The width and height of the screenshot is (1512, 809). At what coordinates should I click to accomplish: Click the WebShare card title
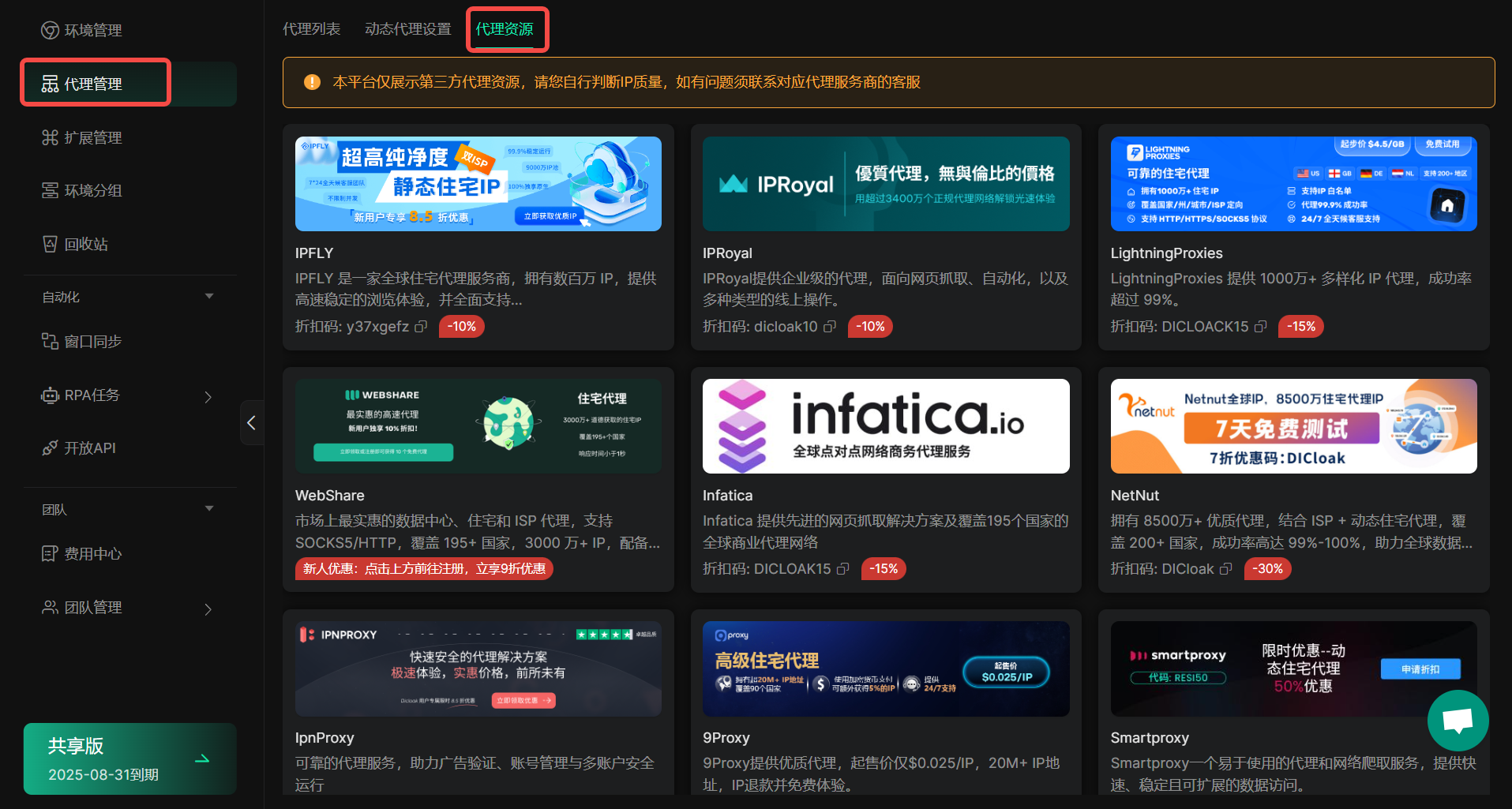click(x=330, y=496)
